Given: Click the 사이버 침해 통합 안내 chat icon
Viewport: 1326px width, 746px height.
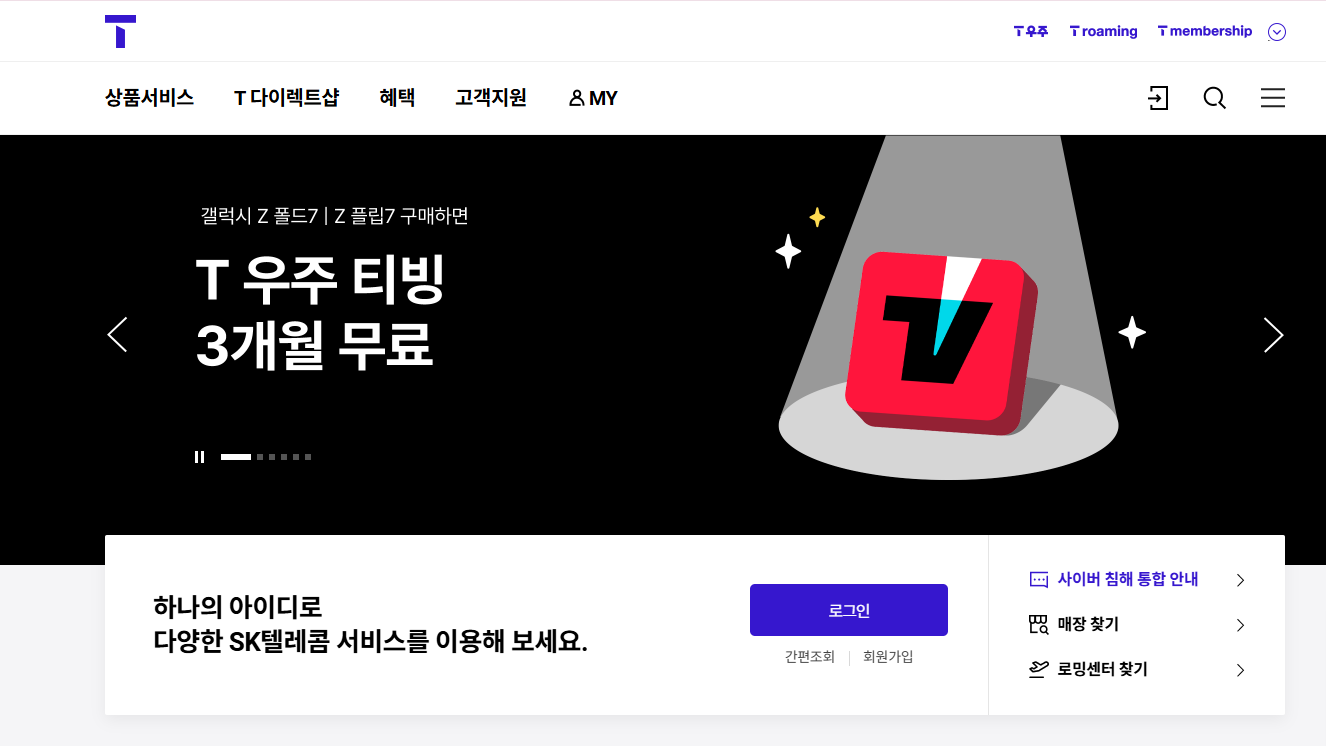Looking at the screenshot, I should pos(1039,580).
